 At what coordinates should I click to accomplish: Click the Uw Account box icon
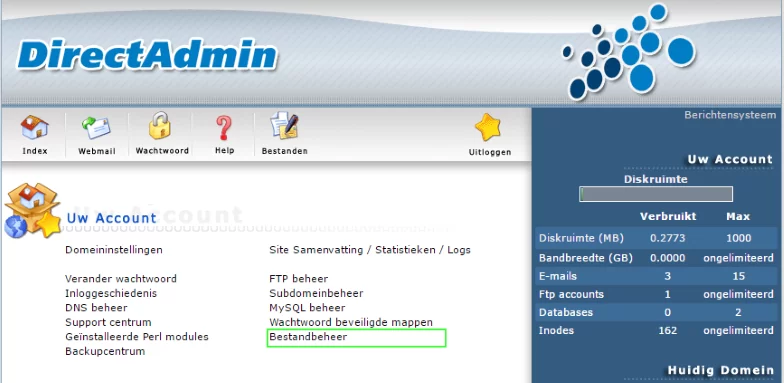tap(32, 210)
